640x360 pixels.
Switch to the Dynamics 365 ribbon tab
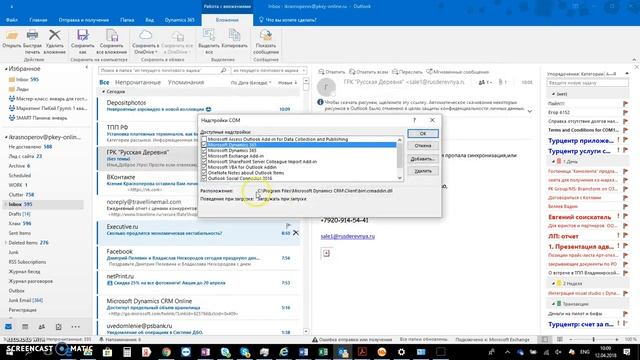[x=180, y=20]
